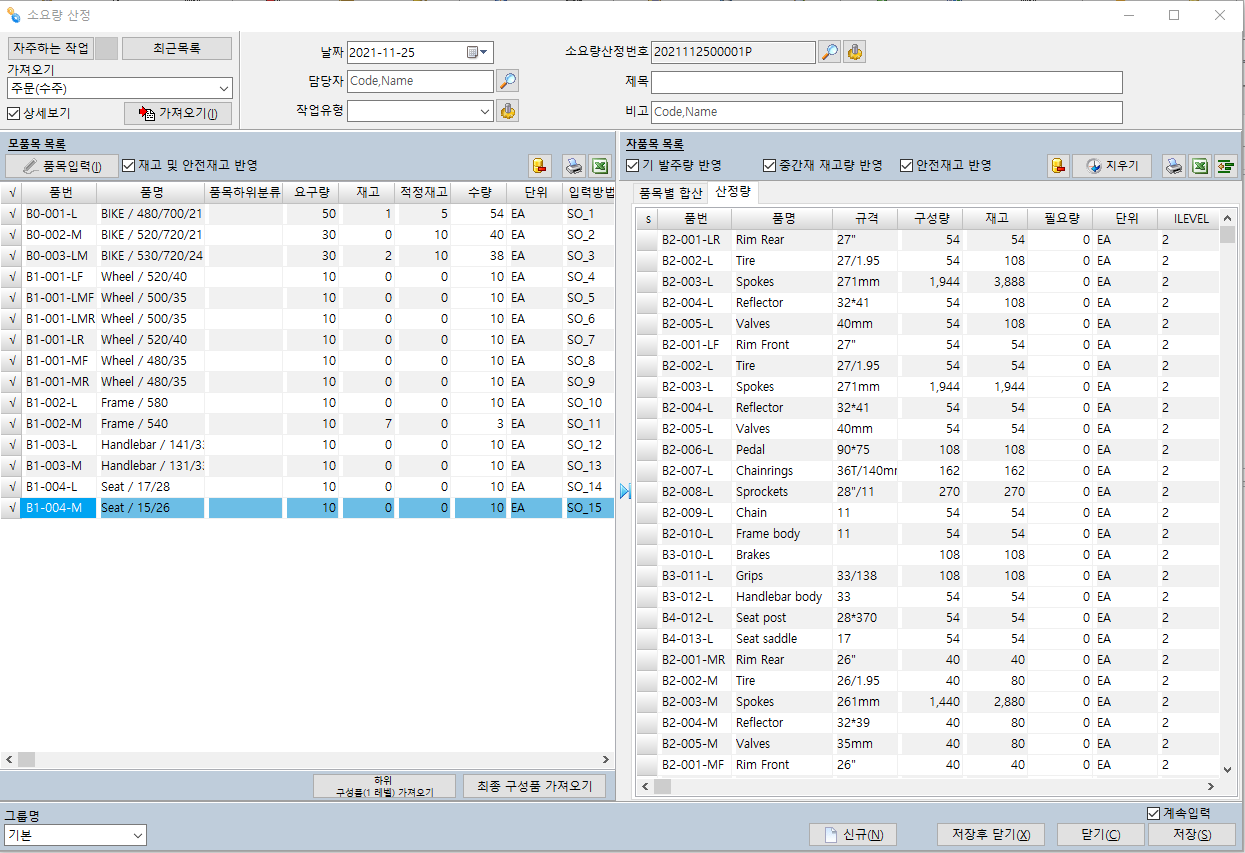Screen dimensions: 1245x853
Task: Click the 자주하는 작업 button
Action: pyautogui.click(x=50, y=48)
